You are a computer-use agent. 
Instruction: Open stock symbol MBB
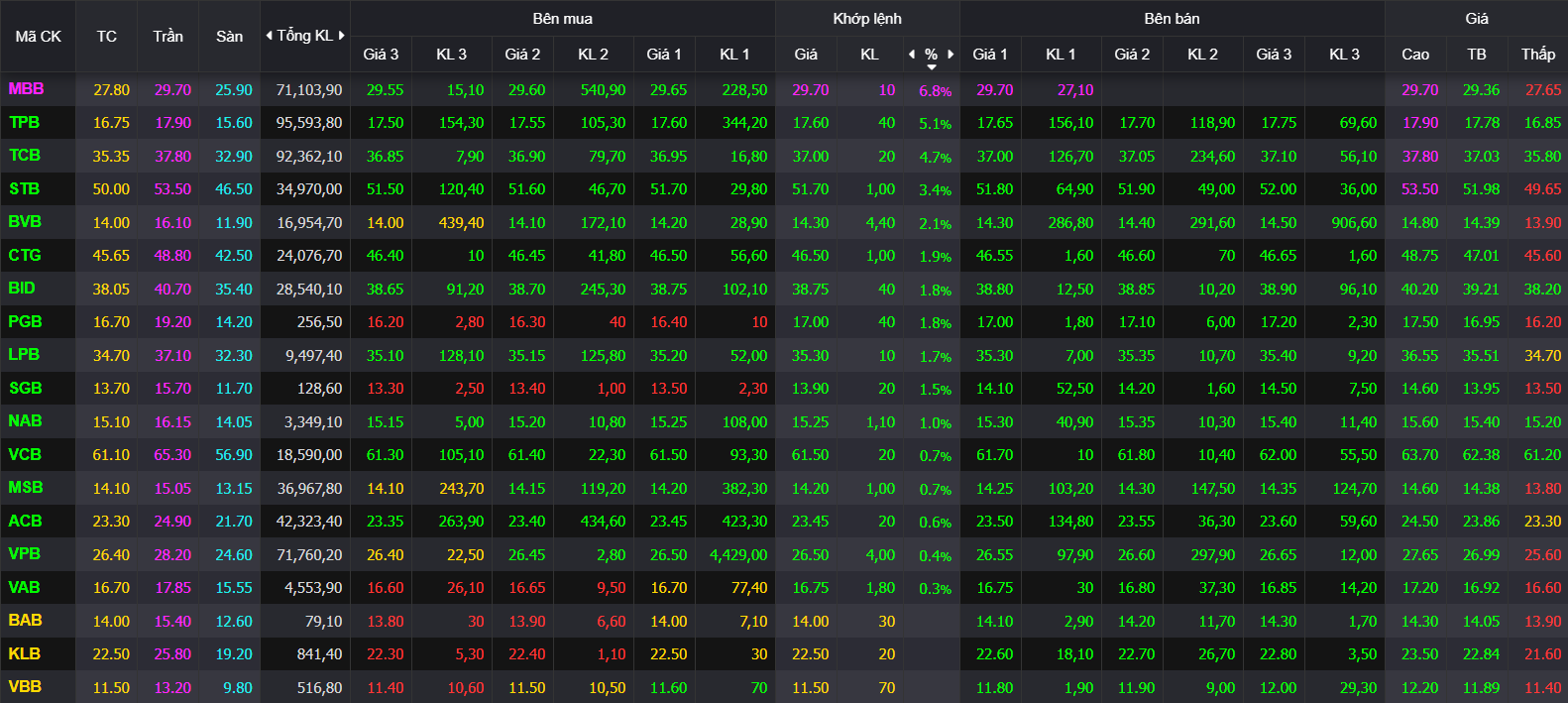[26, 89]
